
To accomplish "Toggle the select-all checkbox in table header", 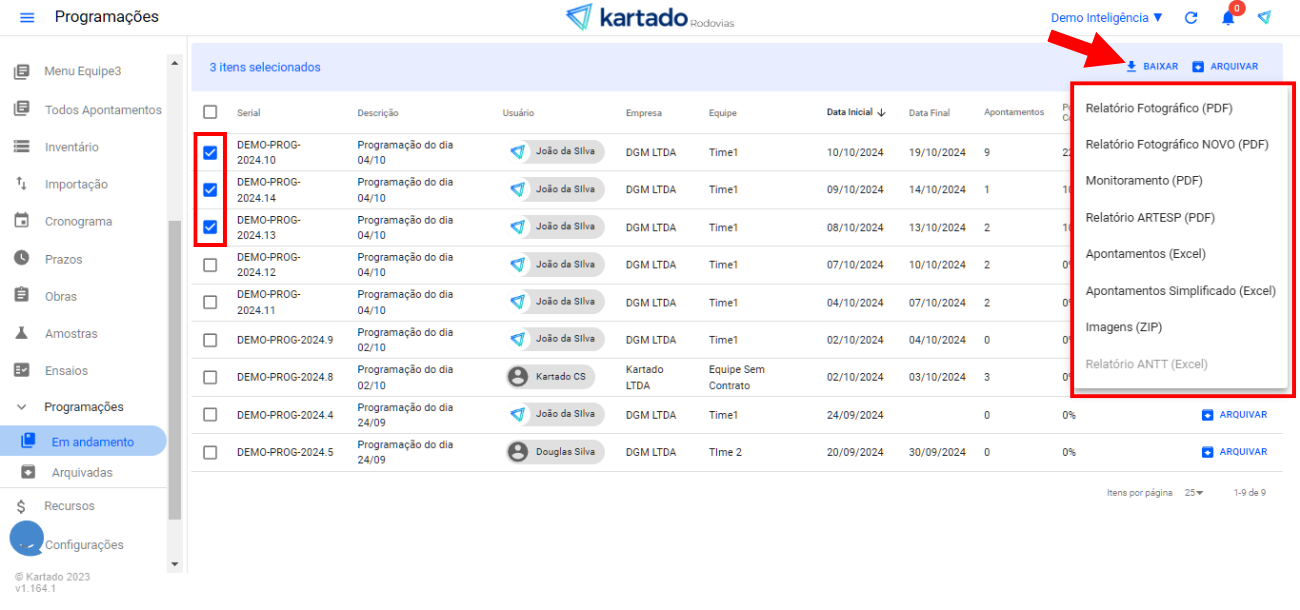I will point(210,113).
